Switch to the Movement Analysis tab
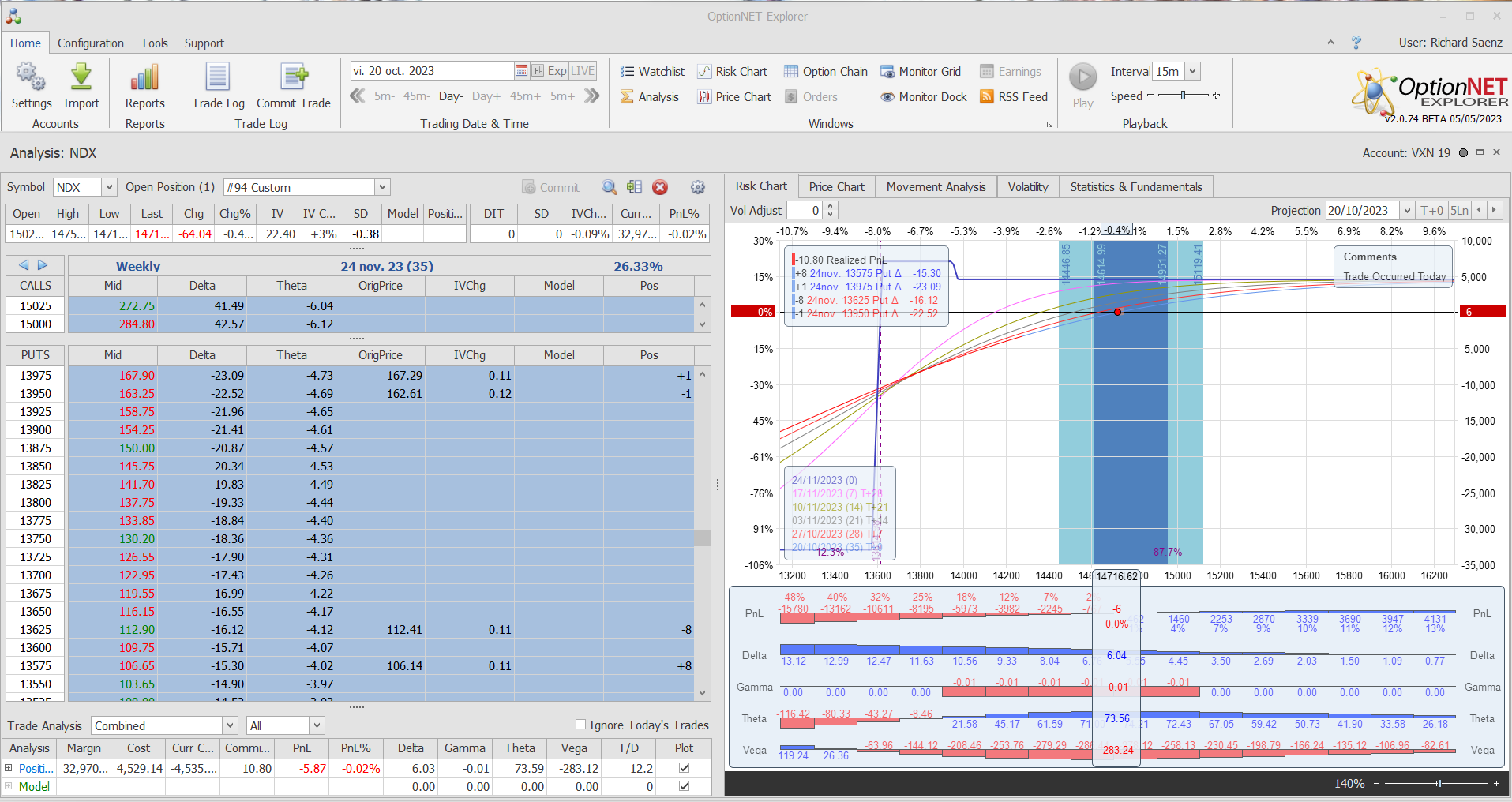 coord(936,187)
